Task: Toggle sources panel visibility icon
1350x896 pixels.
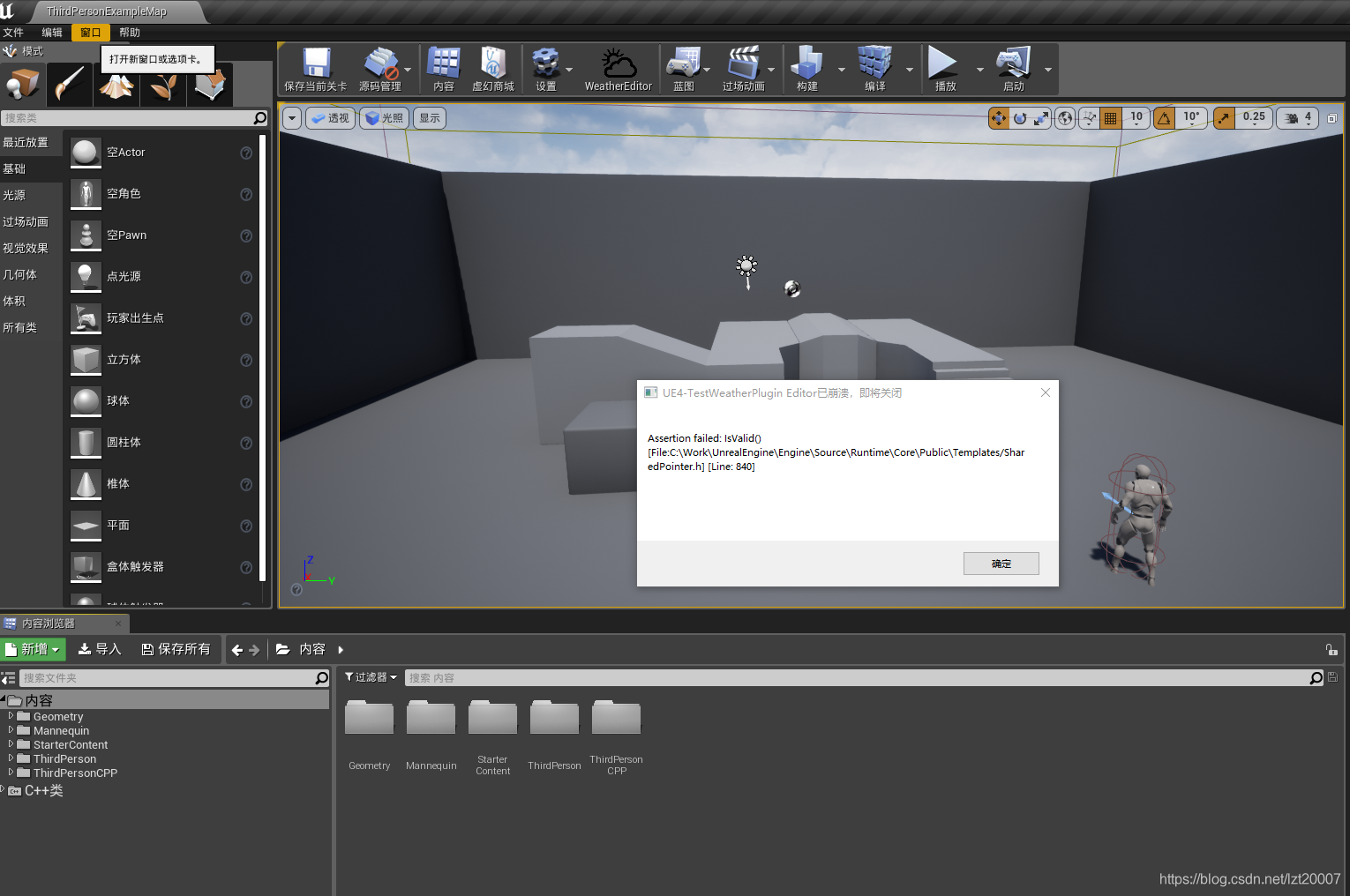Action: (8, 677)
